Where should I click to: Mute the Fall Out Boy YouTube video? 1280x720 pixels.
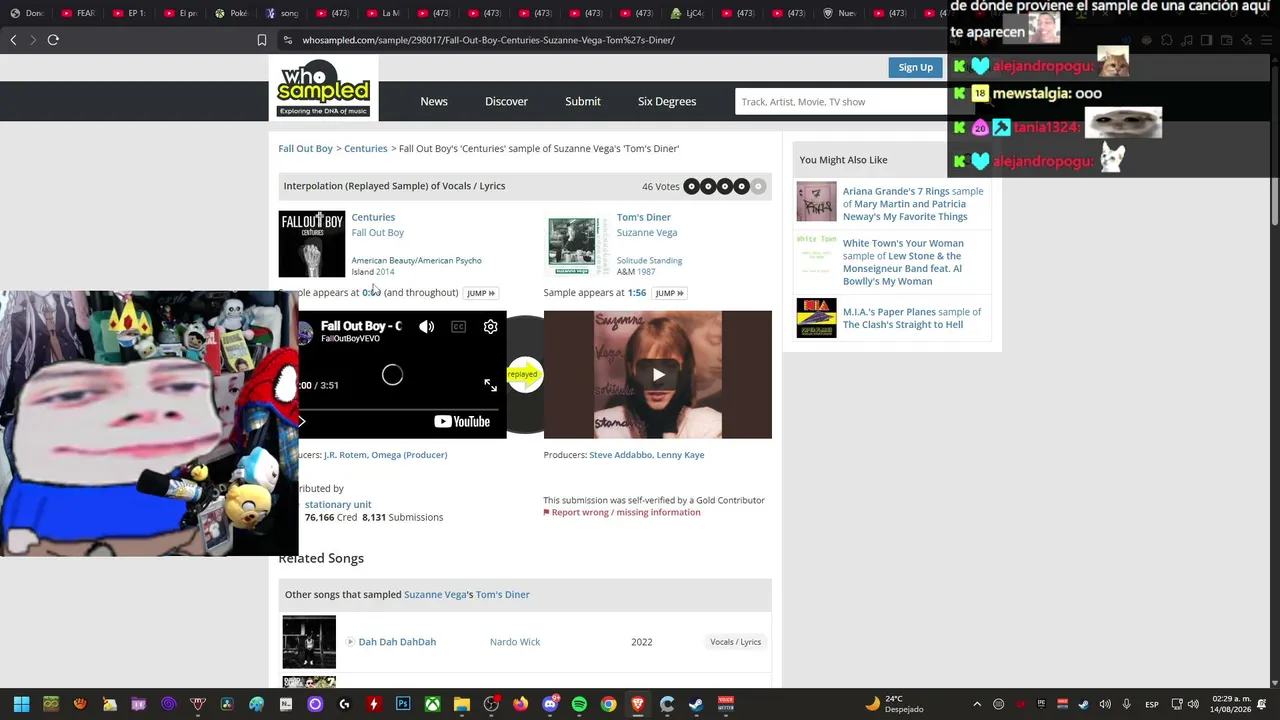coord(426,327)
